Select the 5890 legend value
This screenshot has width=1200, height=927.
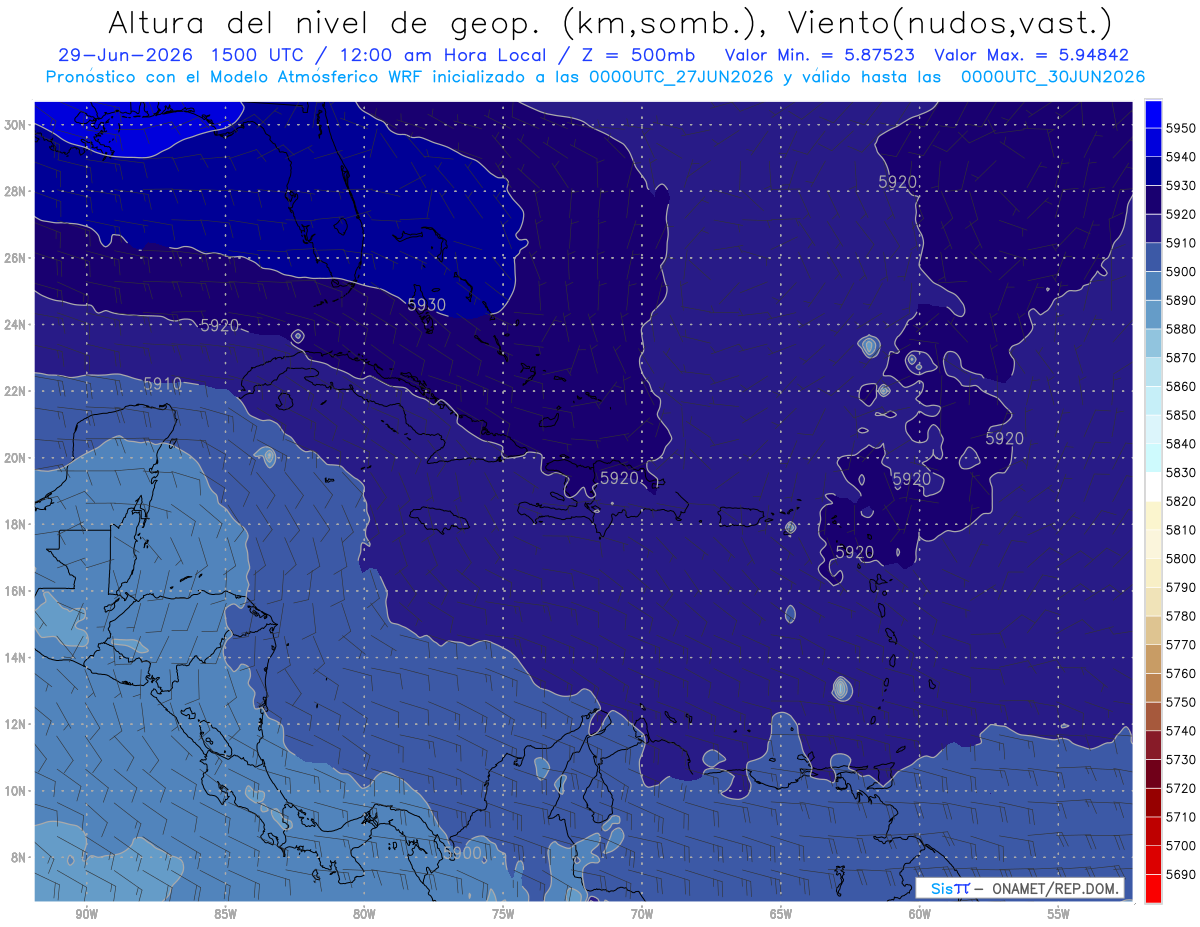[x=1181, y=300]
